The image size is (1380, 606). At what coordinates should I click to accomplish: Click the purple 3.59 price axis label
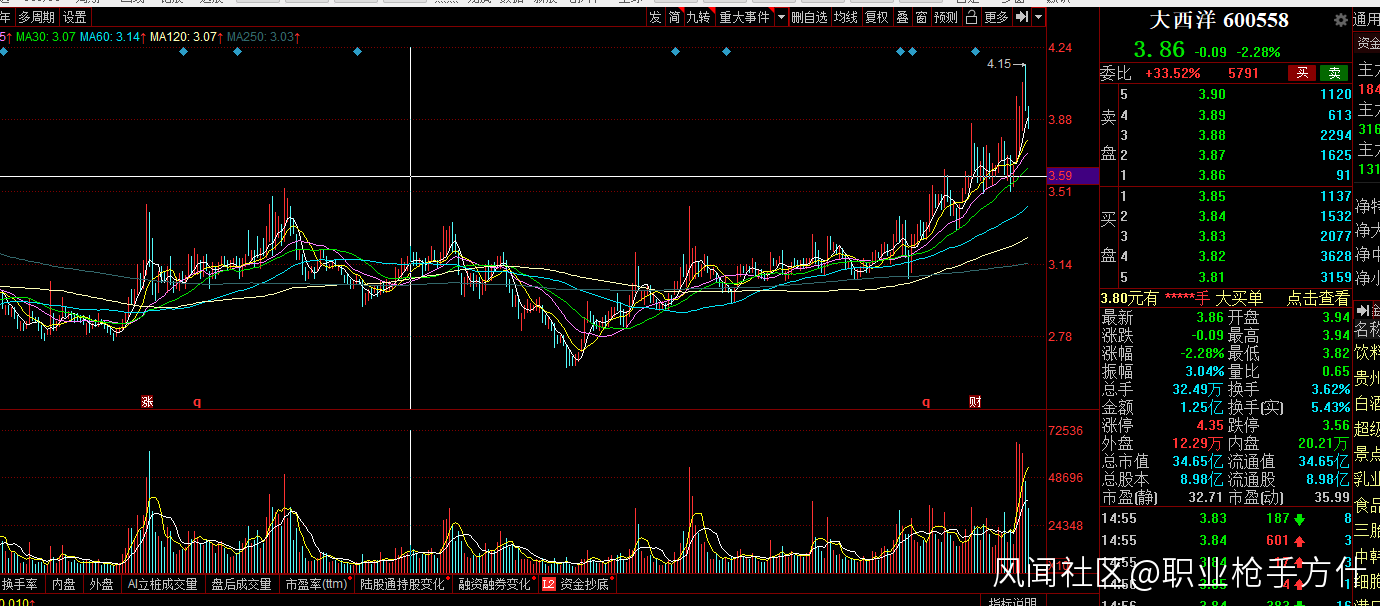coord(1060,176)
